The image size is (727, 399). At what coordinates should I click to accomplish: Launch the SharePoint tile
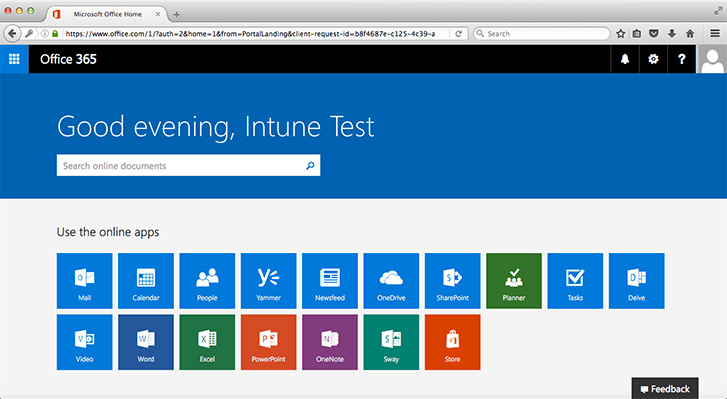click(x=453, y=281)
